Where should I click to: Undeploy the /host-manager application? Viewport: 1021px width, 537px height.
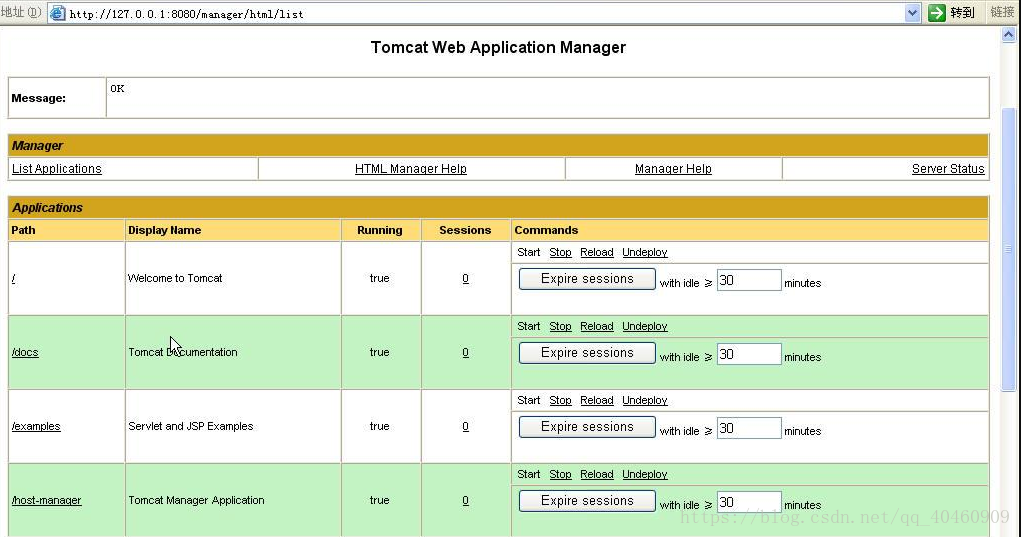click(645, 475)
